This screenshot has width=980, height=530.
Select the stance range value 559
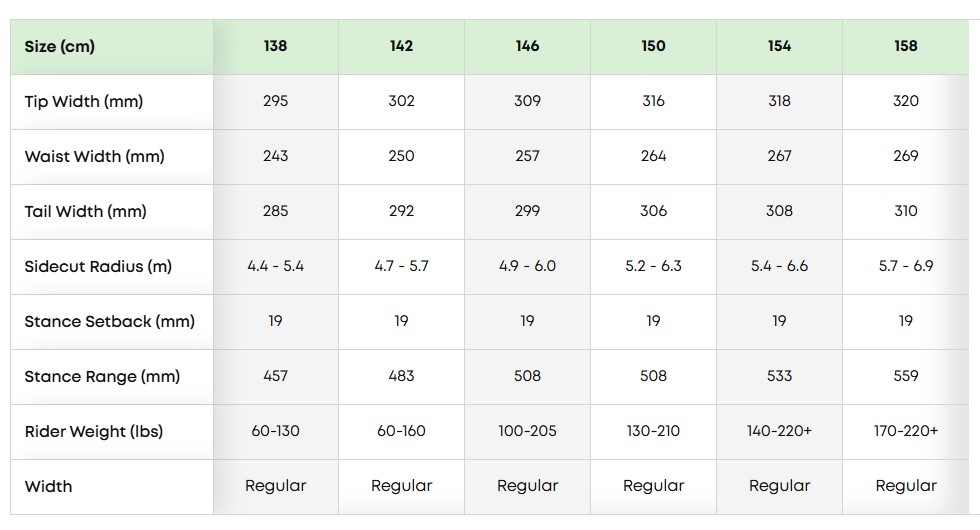tap(905, 376)
